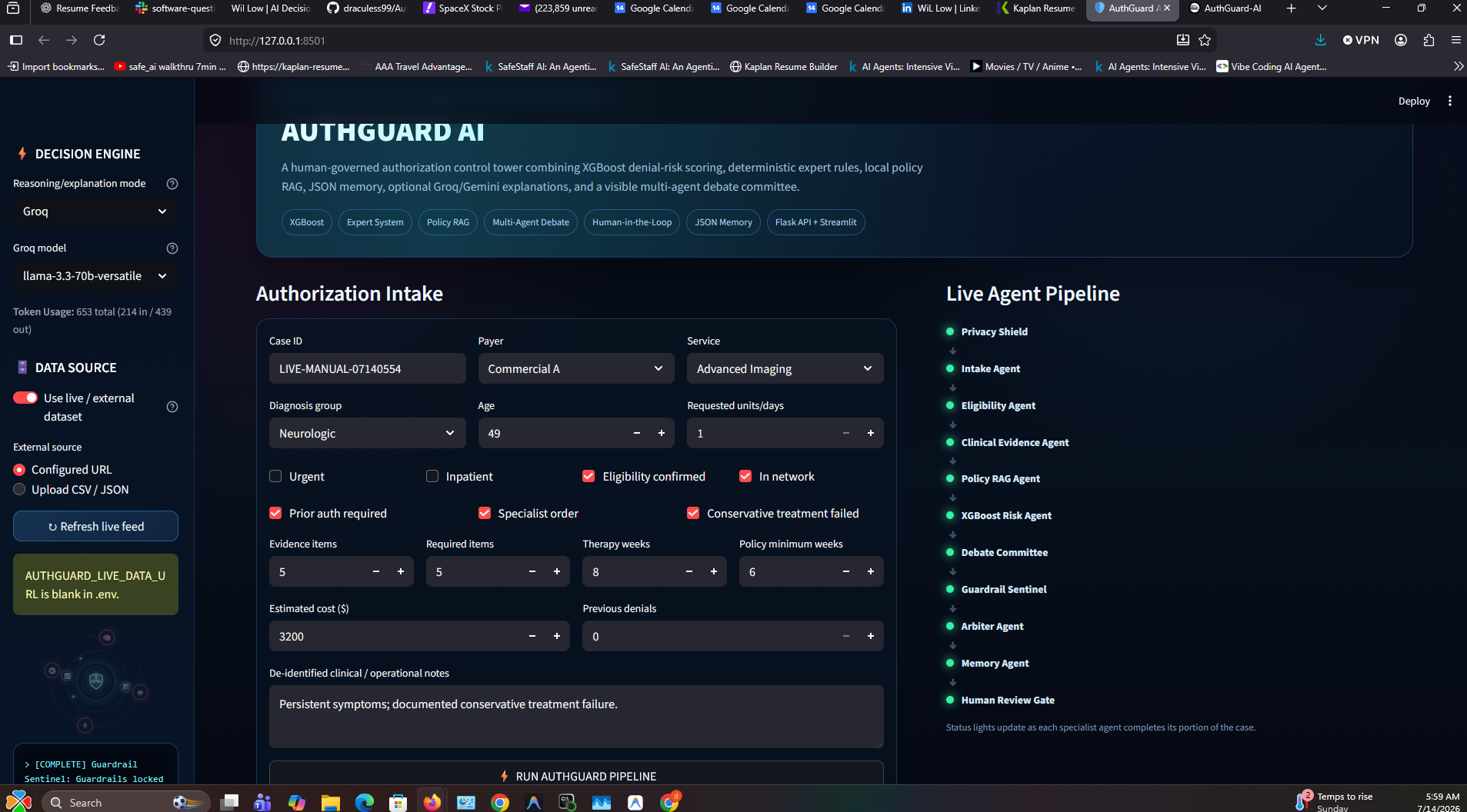1467x812 pixels.
Task: Uncheck Eligibility confirmed
Action: [x=588, y=477]
